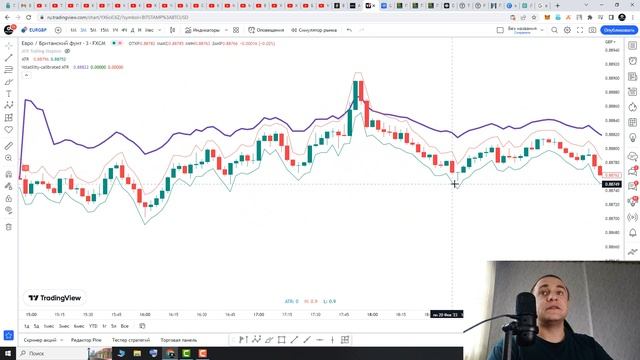This screenshot has height=360, width=640.
Task: Expand the Indicators favorites dropdown arrow
Action: 226,30
